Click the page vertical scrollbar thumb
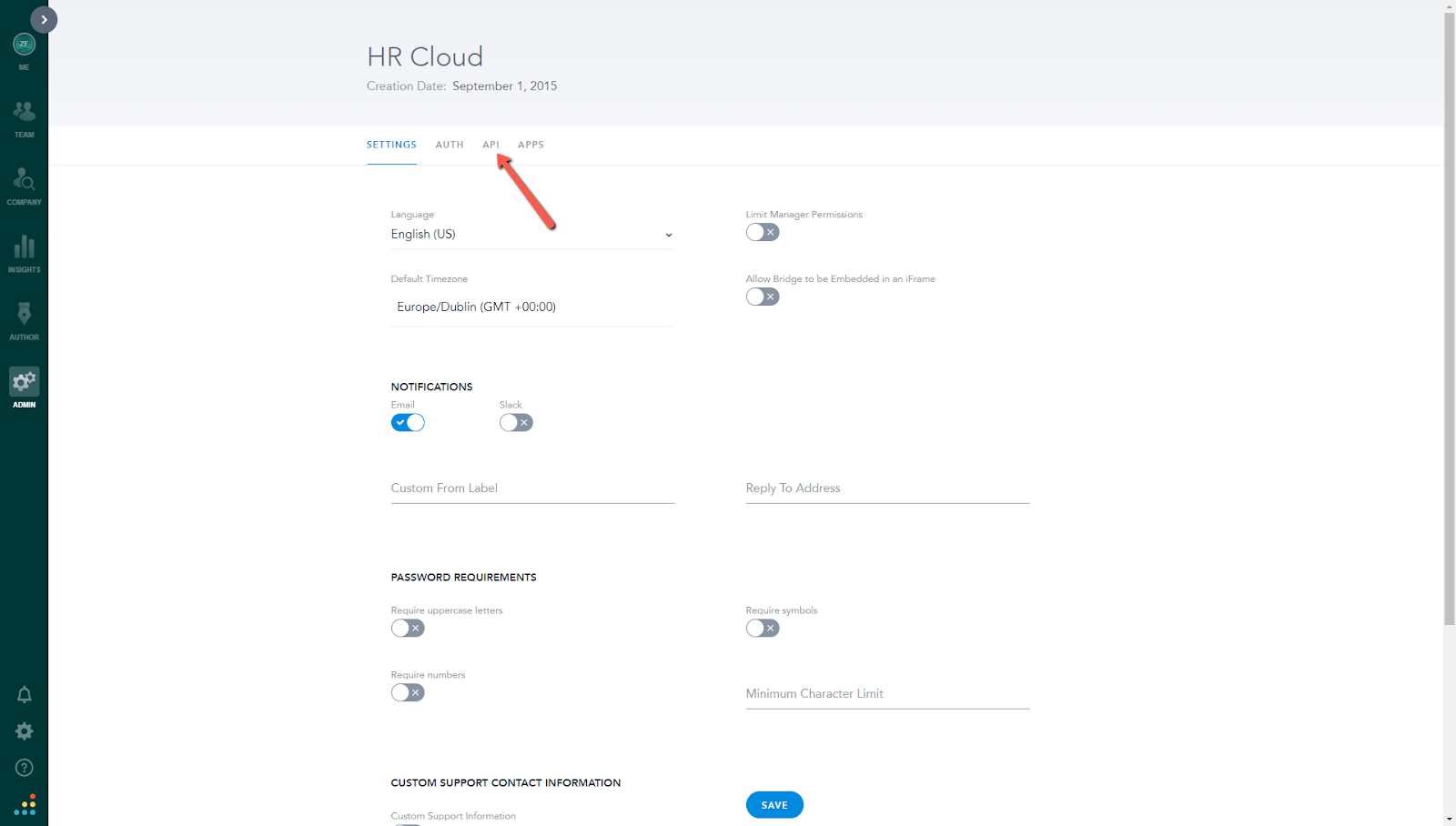The width and height of the screenshot is (1456, 826). point(1449,318)
